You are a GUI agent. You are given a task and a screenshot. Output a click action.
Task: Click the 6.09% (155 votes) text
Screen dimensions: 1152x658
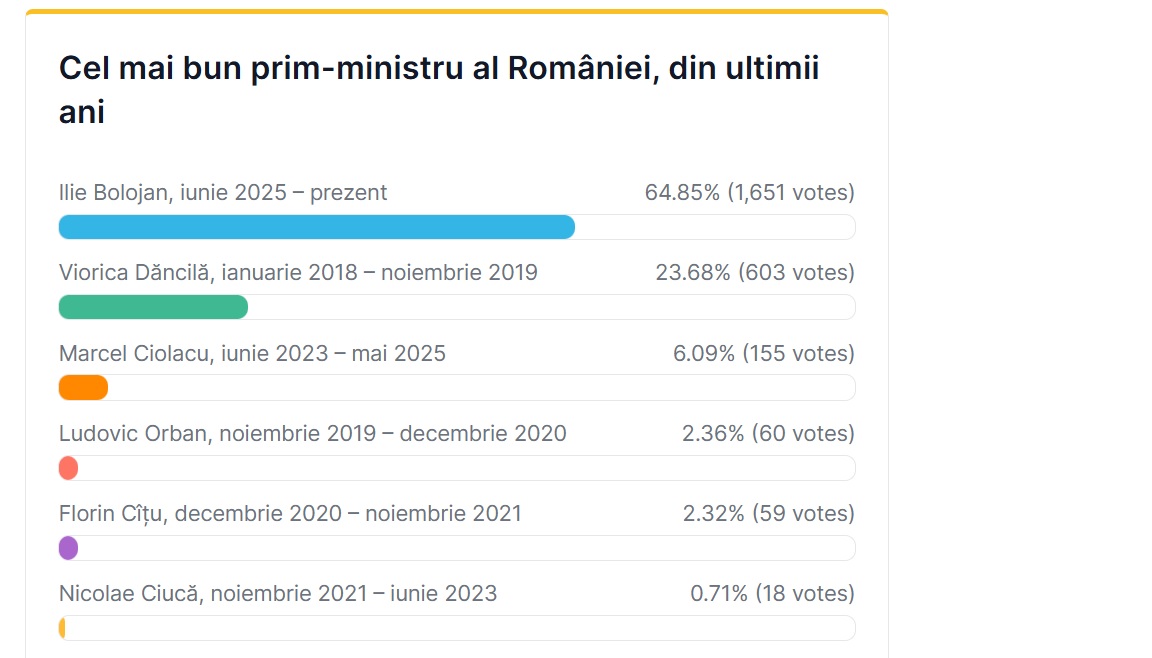(764, 353)
